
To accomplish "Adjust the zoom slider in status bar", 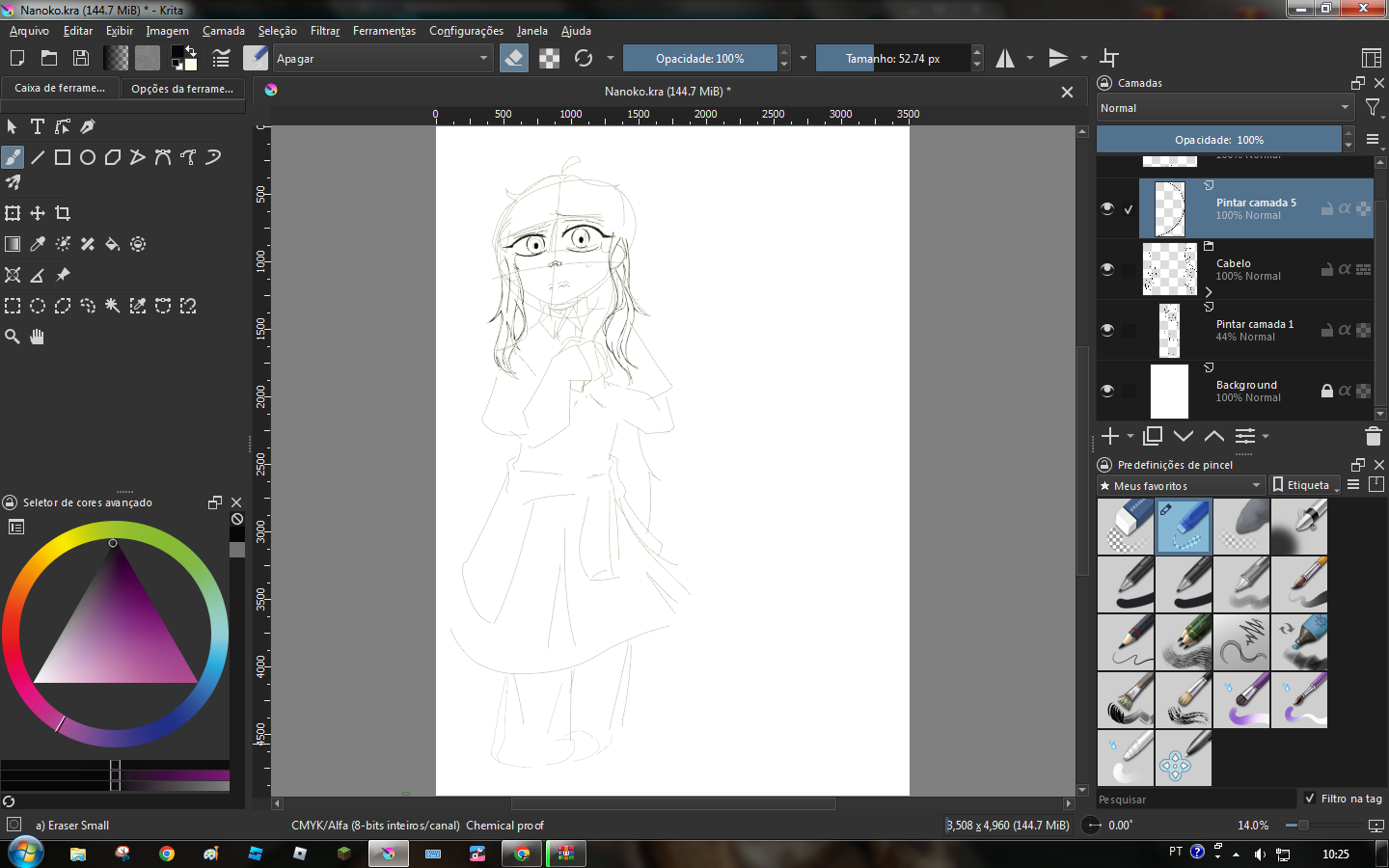I will coord(1303,826).
